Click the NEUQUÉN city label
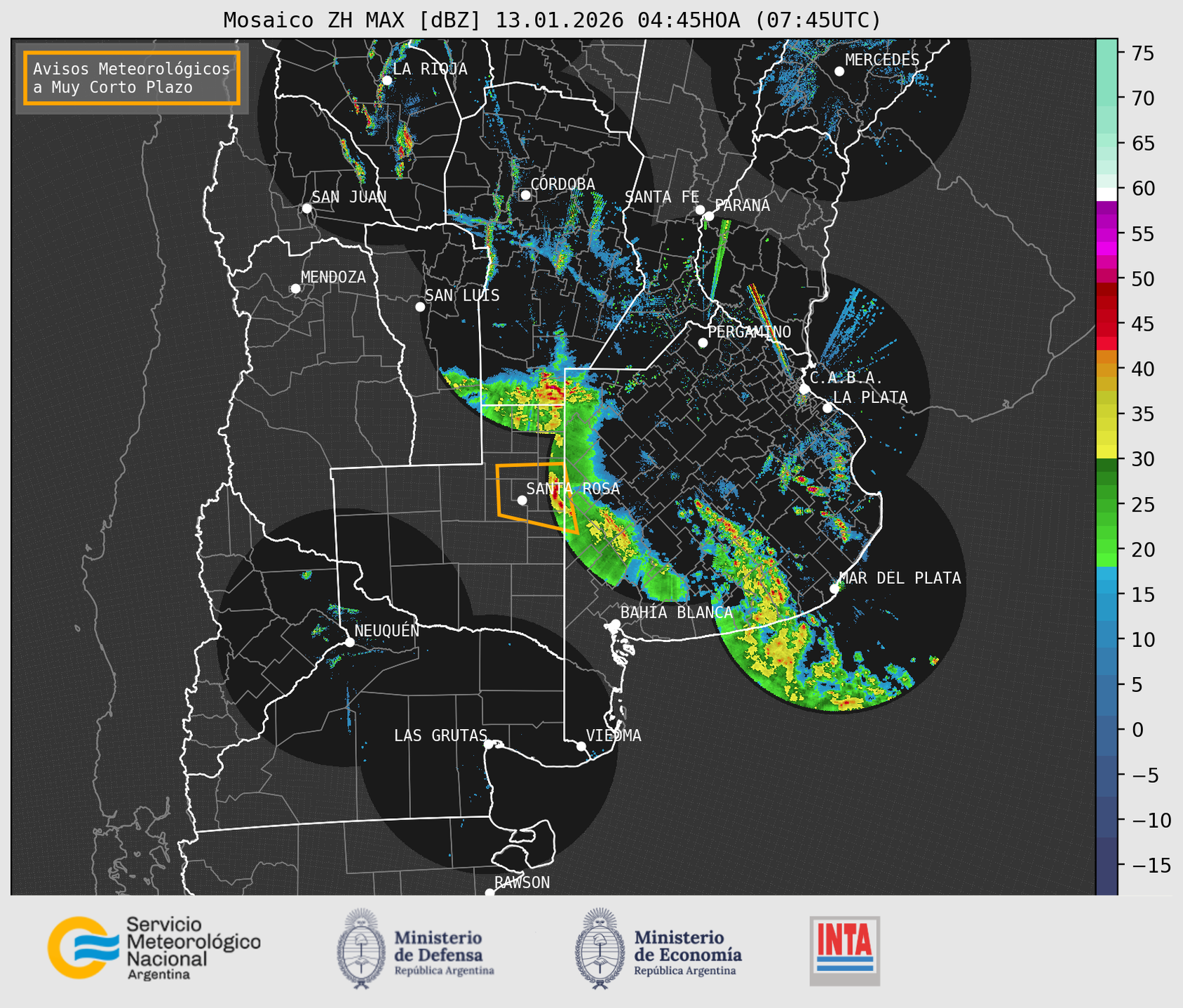Image resolution: width=1183 pixels, height=1008 pixels. click(387, 630)
